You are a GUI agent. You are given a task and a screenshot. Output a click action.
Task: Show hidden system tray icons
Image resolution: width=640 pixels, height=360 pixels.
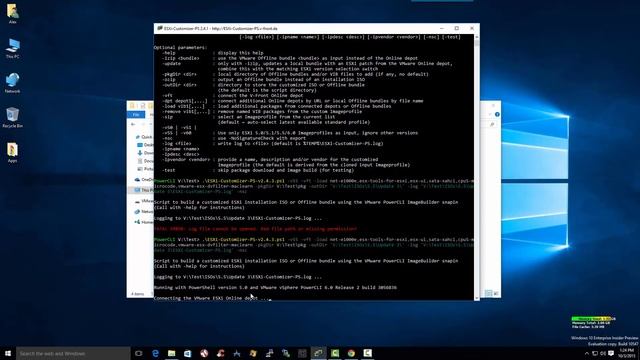coord(587,353)
